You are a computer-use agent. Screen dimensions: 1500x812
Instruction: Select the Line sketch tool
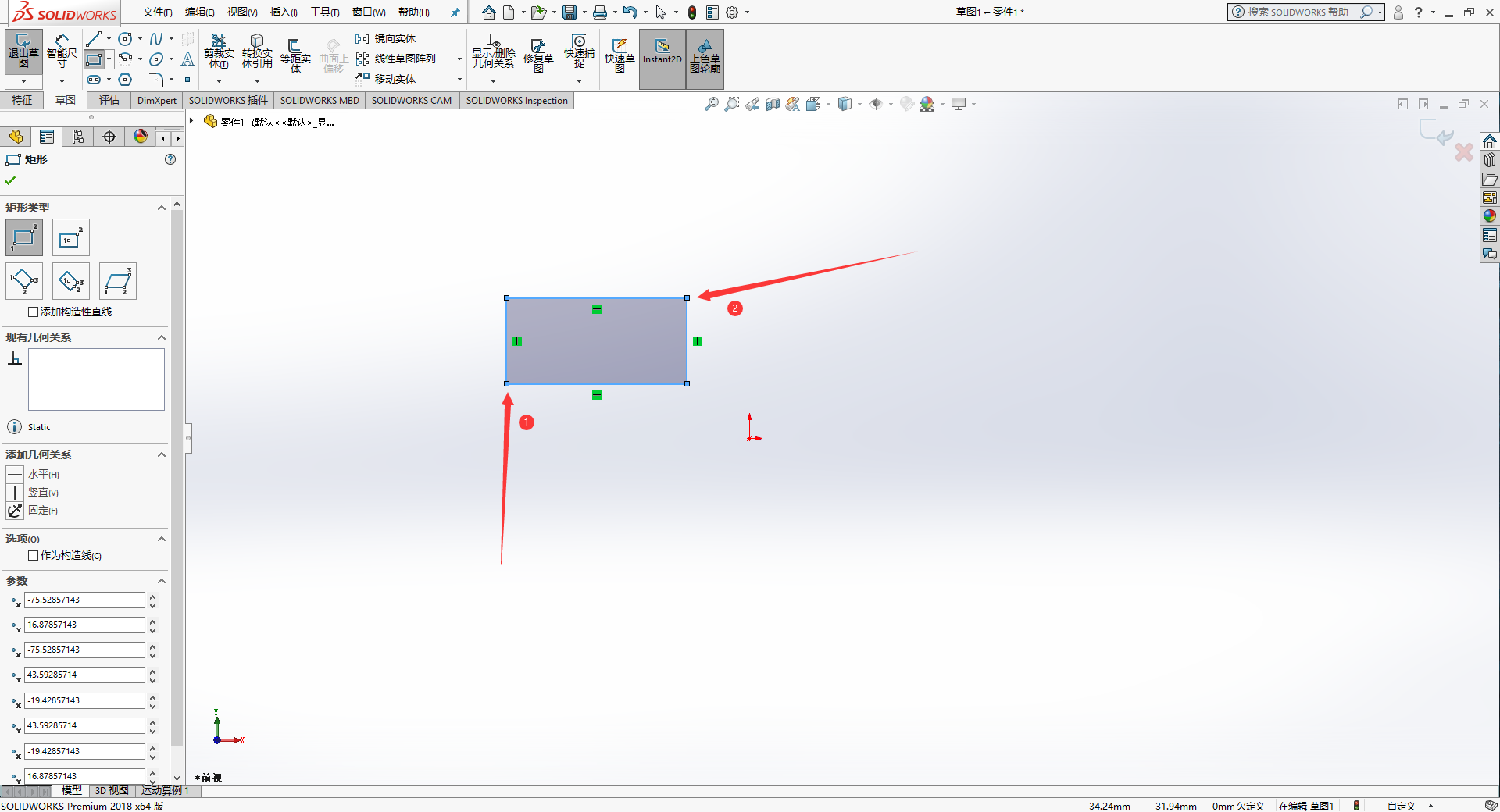94,39
